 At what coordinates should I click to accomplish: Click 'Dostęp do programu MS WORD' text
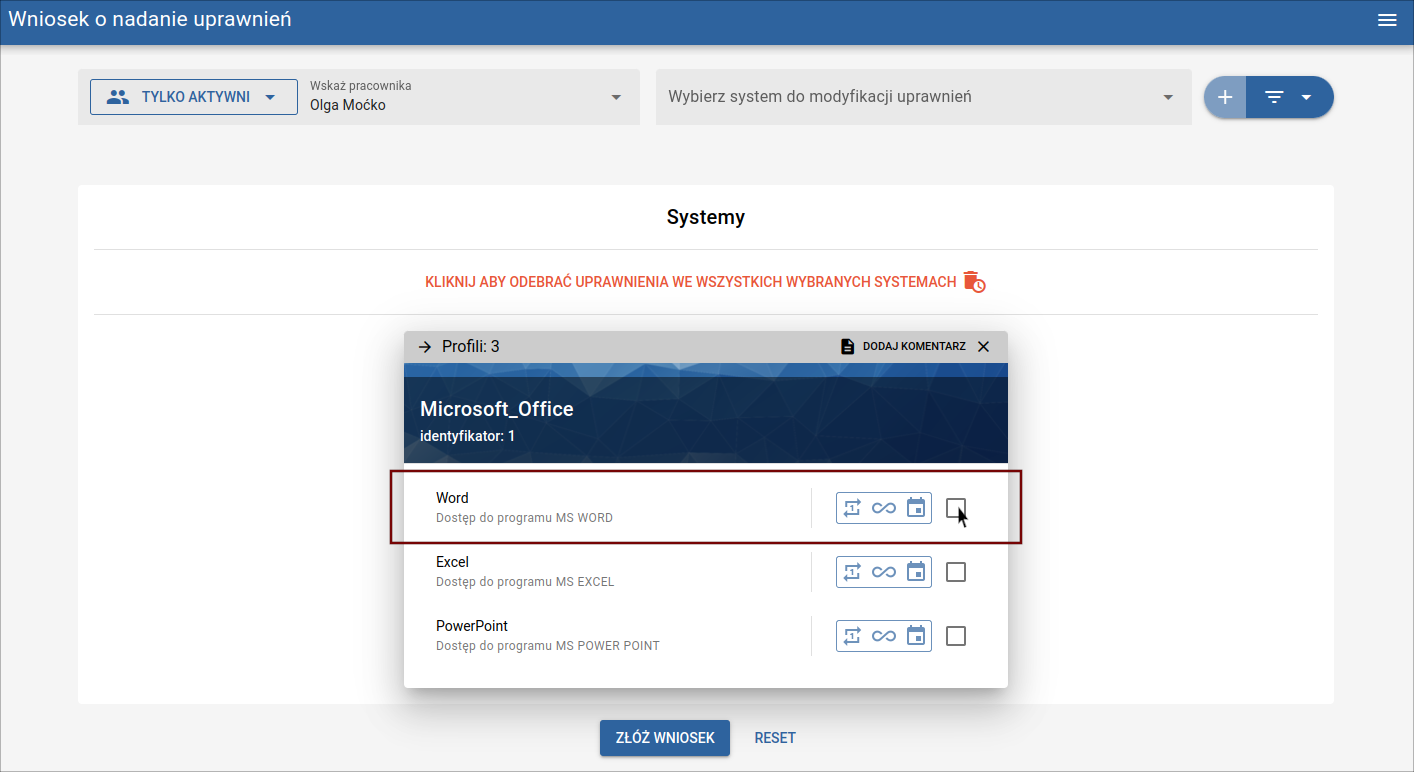(x=524, y=518)
